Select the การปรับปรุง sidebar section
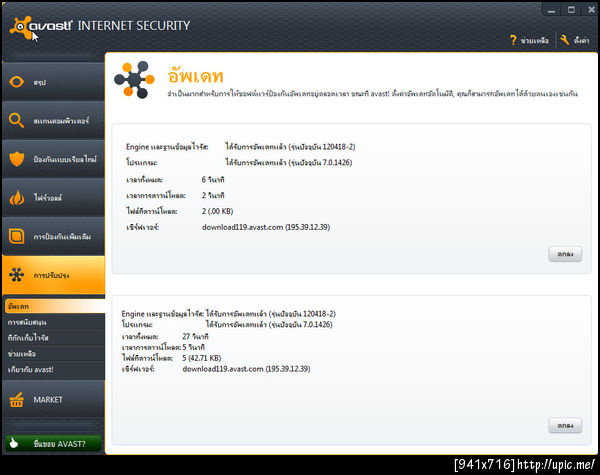This screenshot has height=475, width=600. pyautogui.click(x=53, y=275)
